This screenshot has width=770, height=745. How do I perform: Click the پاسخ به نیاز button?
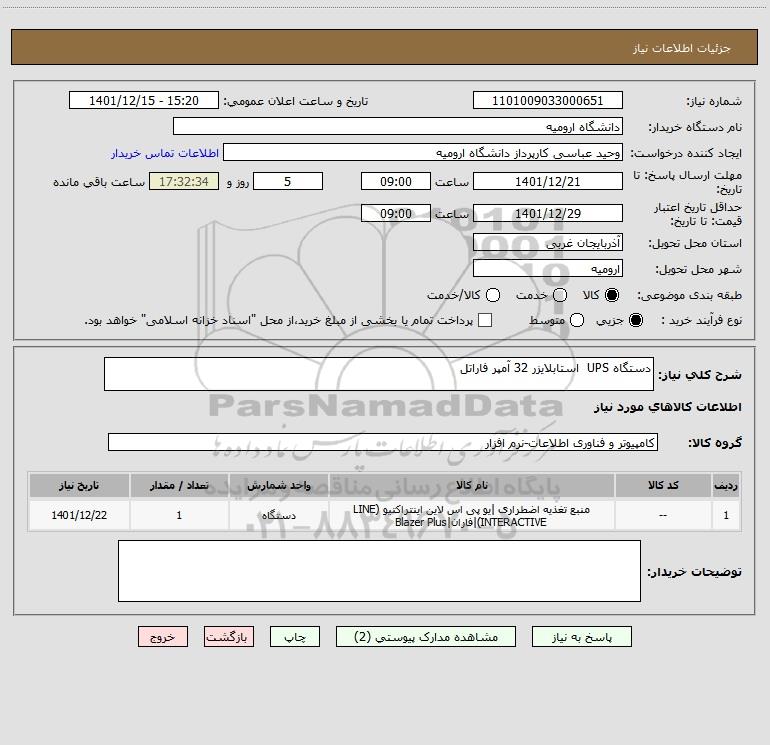coord(581,636)
